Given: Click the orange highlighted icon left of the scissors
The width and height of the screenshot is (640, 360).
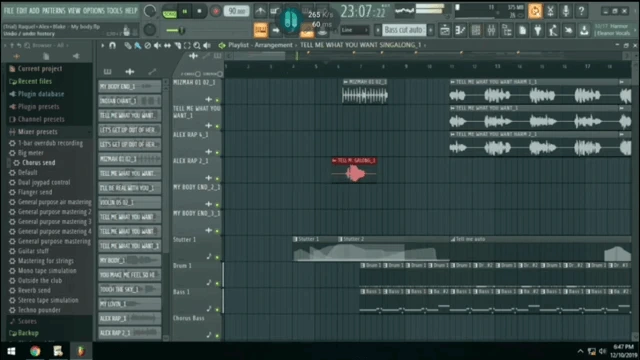Looking at the screenshot, I should coord(535,11).
